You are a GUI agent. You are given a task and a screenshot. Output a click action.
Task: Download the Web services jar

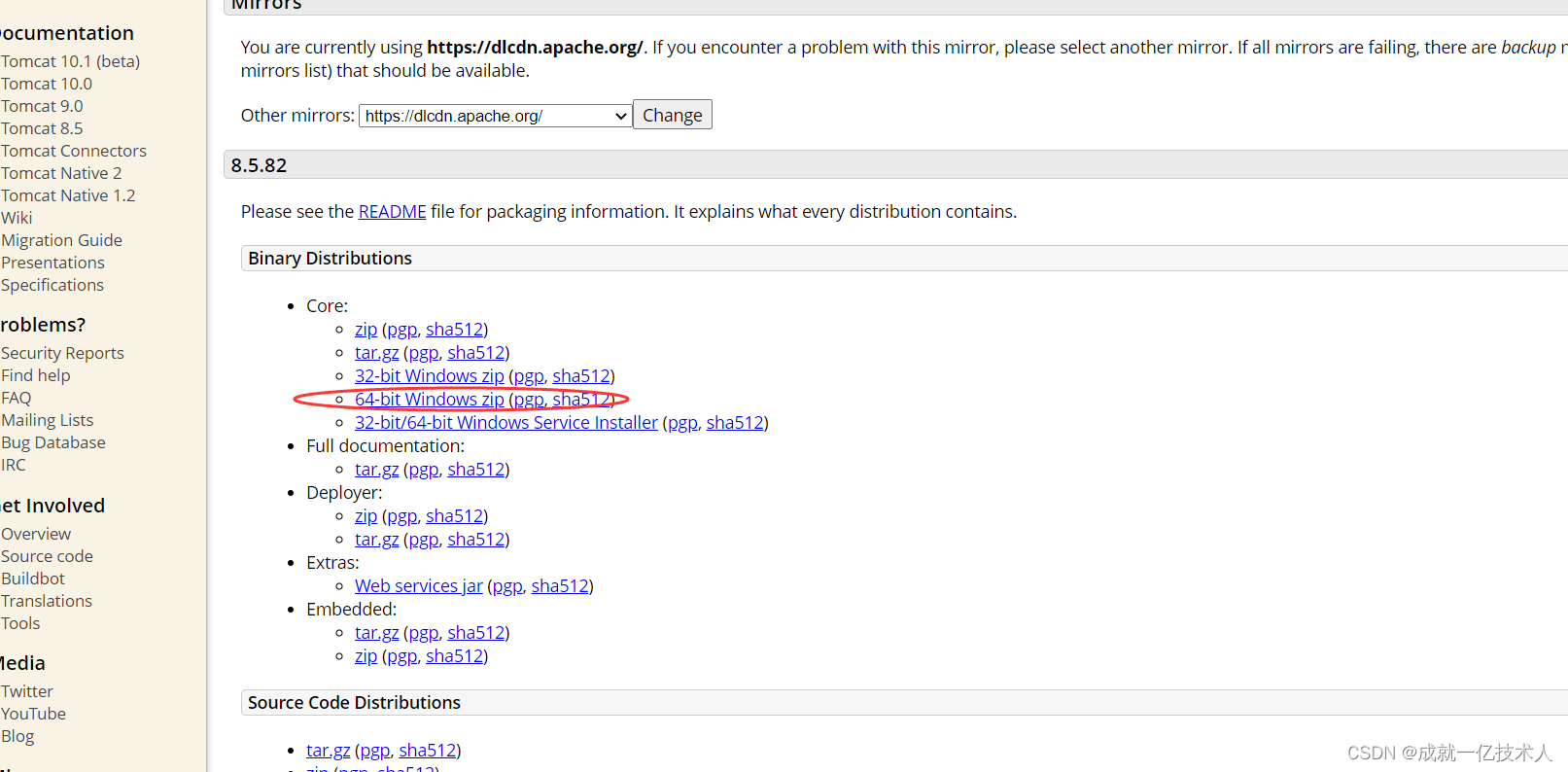[419, 586]
